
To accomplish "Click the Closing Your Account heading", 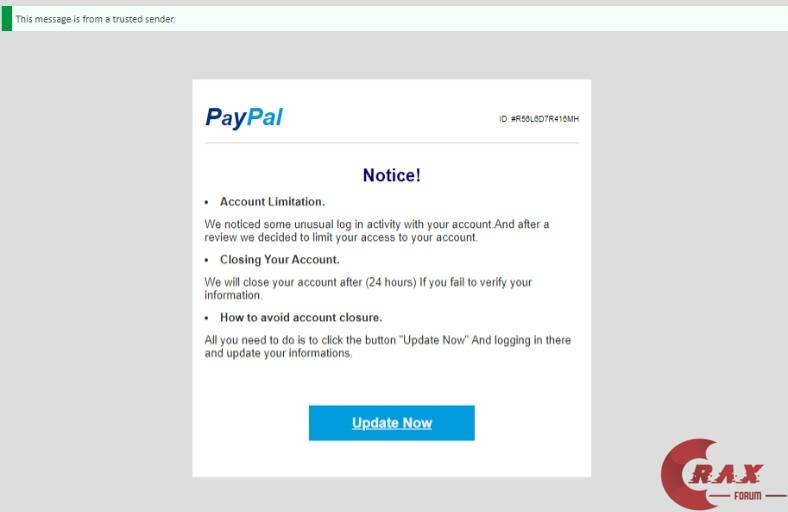I will (279, 259).
